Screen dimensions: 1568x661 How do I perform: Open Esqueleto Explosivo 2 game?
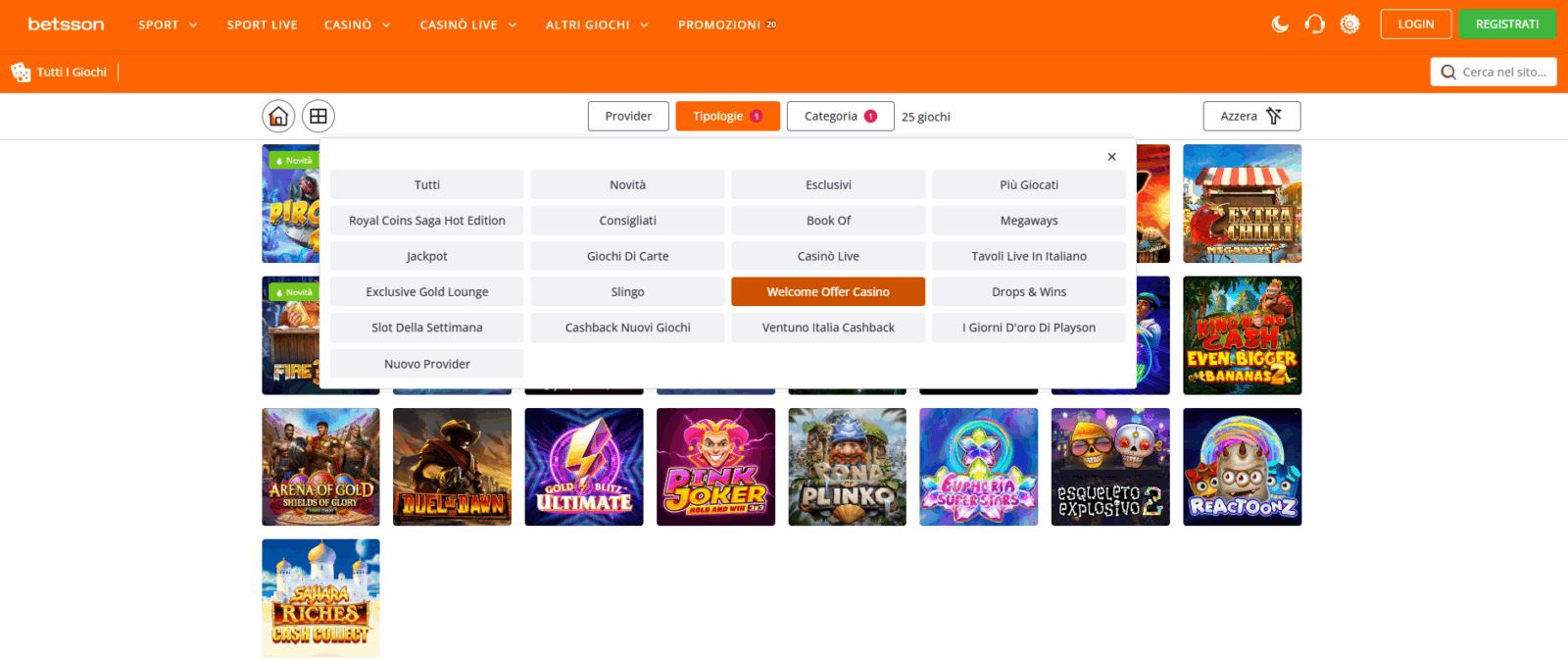[x=1110, y=467]
